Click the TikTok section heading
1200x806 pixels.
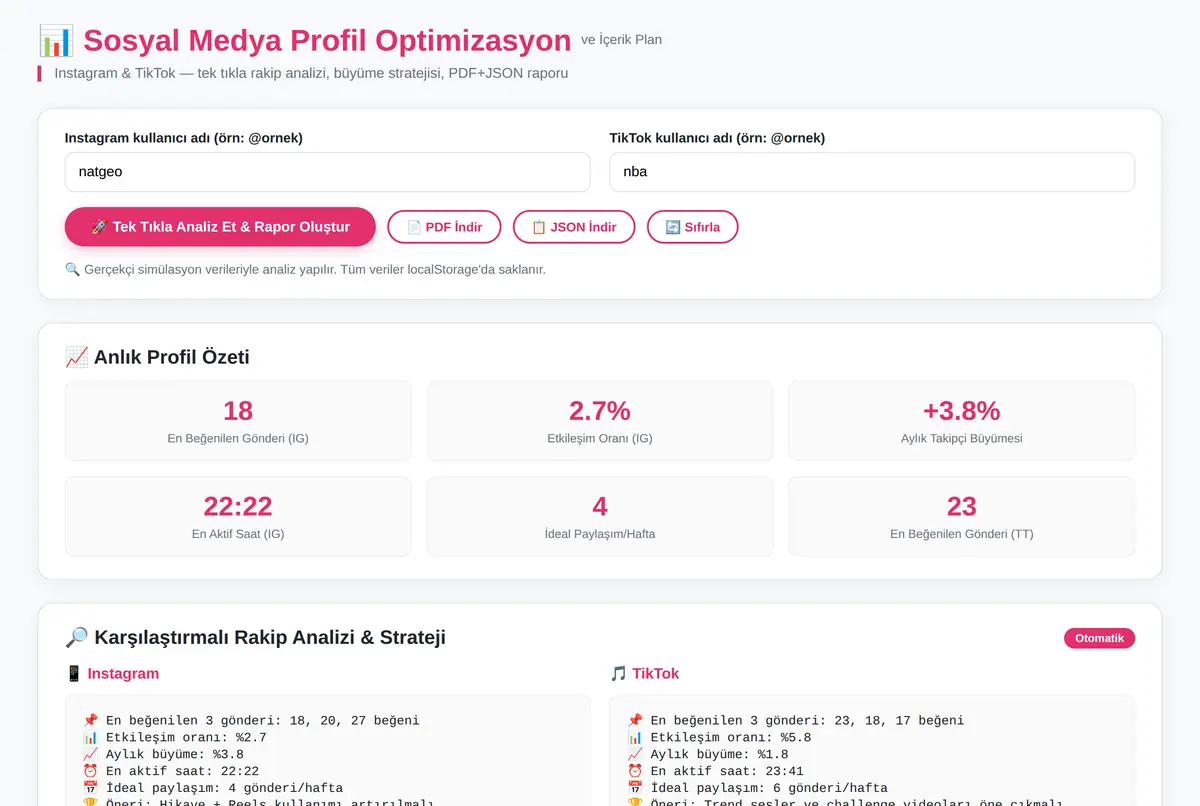coord(655,674)
